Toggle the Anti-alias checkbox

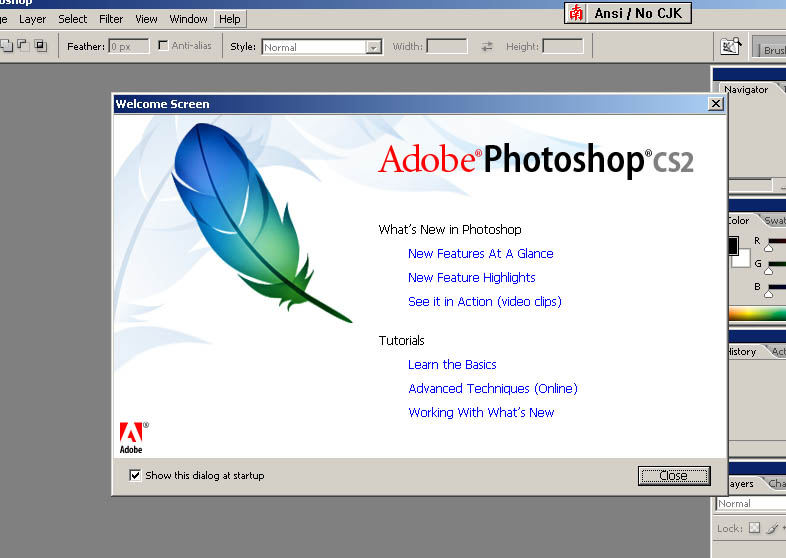(163, 45)
